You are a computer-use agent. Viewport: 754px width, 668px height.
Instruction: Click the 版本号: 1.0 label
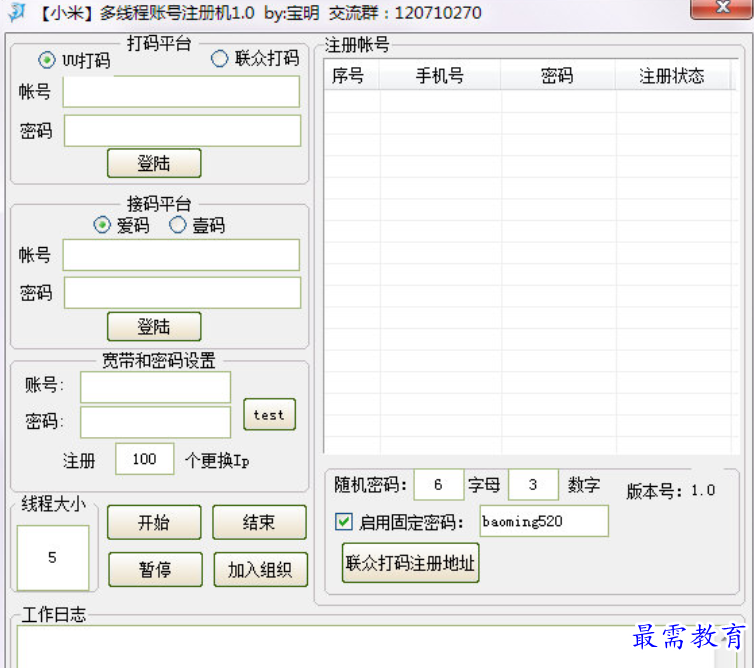670,491
